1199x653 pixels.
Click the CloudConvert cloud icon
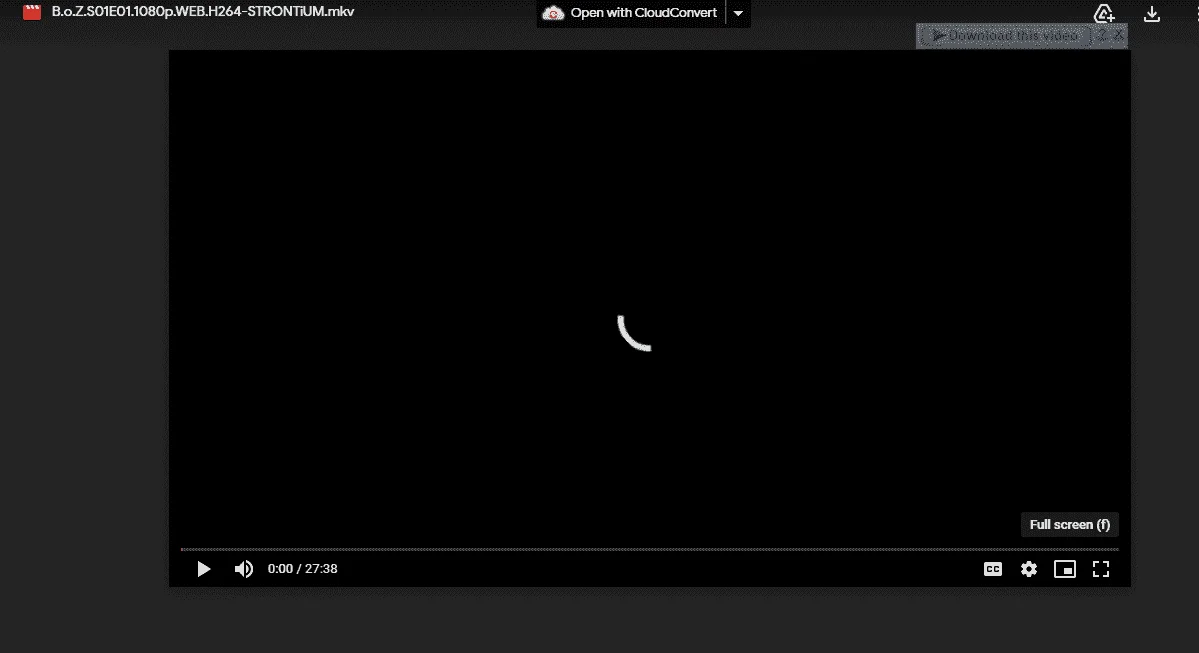[553, 13]
